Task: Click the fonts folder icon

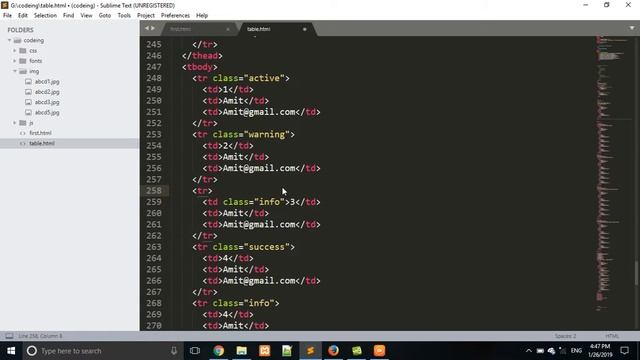Action: [x=23, y=61]
